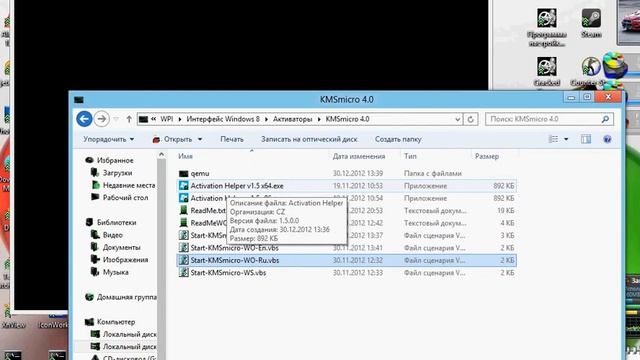Click the window icon in KMSmicro title bar
640x360 pixels.
tap(79, 100)
